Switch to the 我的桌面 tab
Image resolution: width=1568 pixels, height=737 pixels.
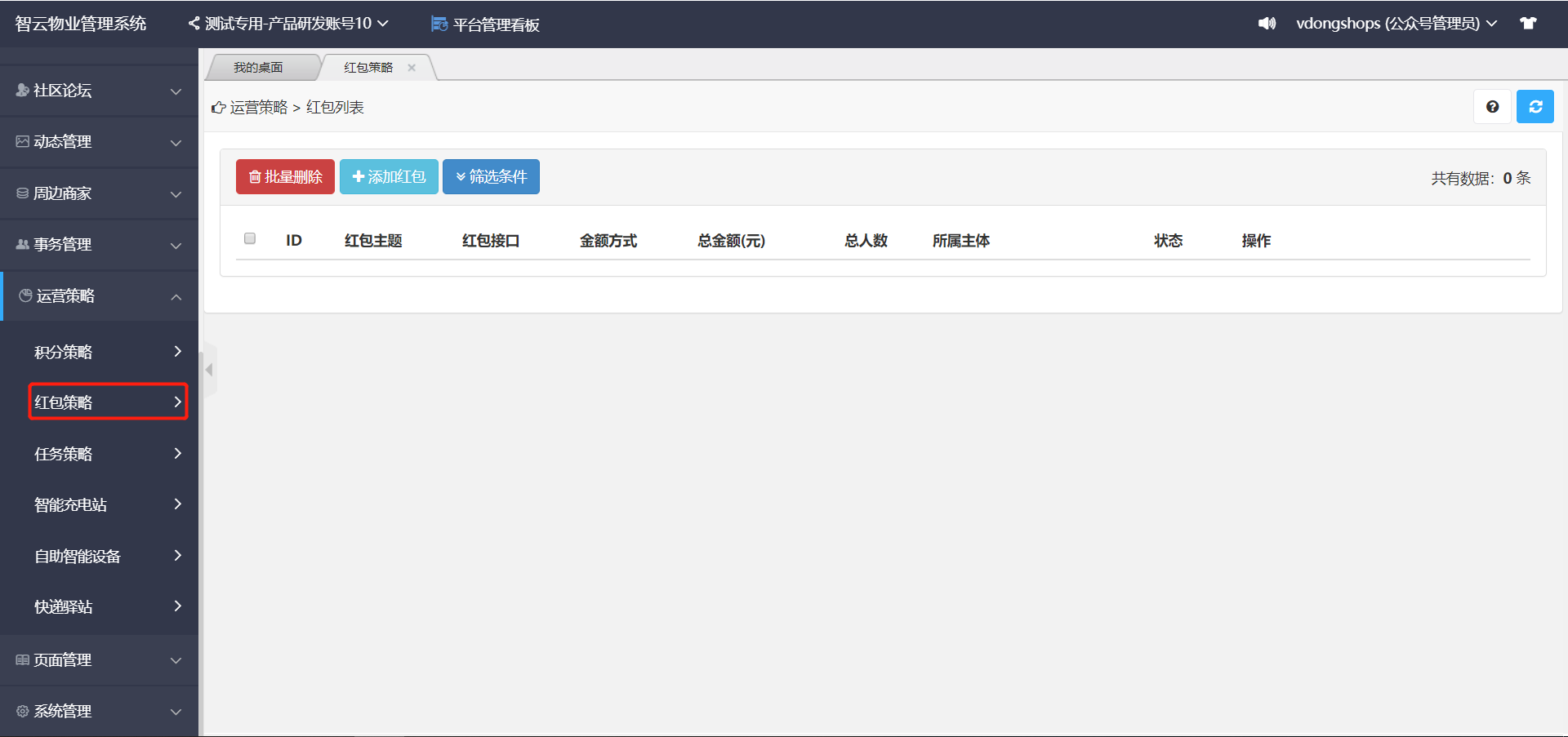pyautogui.click(x=258, y=68)
